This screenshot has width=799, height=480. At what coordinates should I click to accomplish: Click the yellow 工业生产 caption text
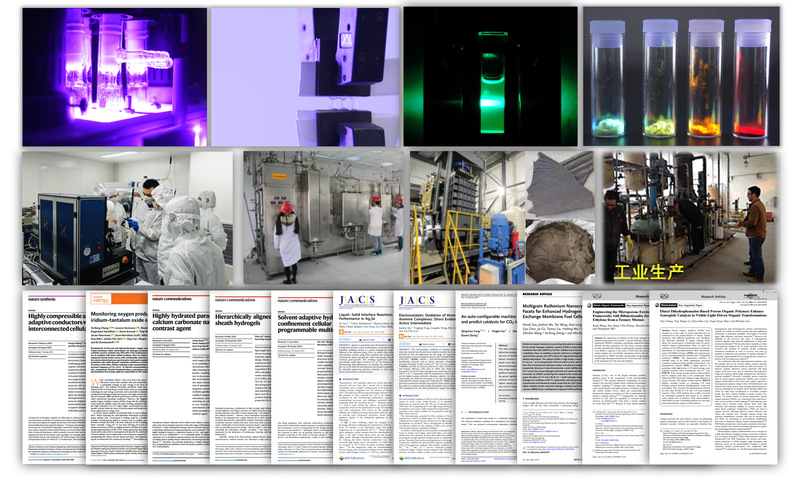click(653, 271)
